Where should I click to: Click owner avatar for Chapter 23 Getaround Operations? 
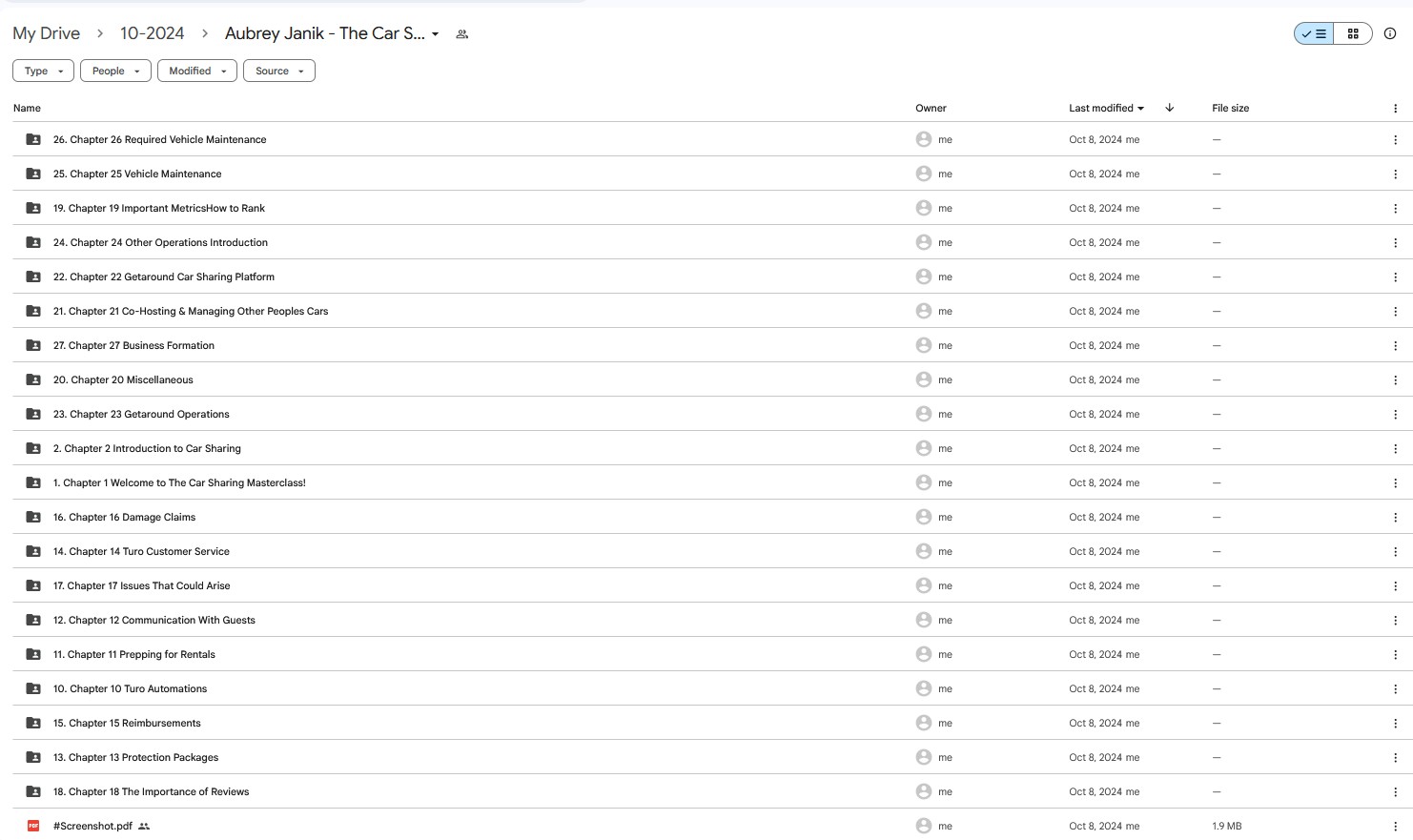tap(924, 414)
